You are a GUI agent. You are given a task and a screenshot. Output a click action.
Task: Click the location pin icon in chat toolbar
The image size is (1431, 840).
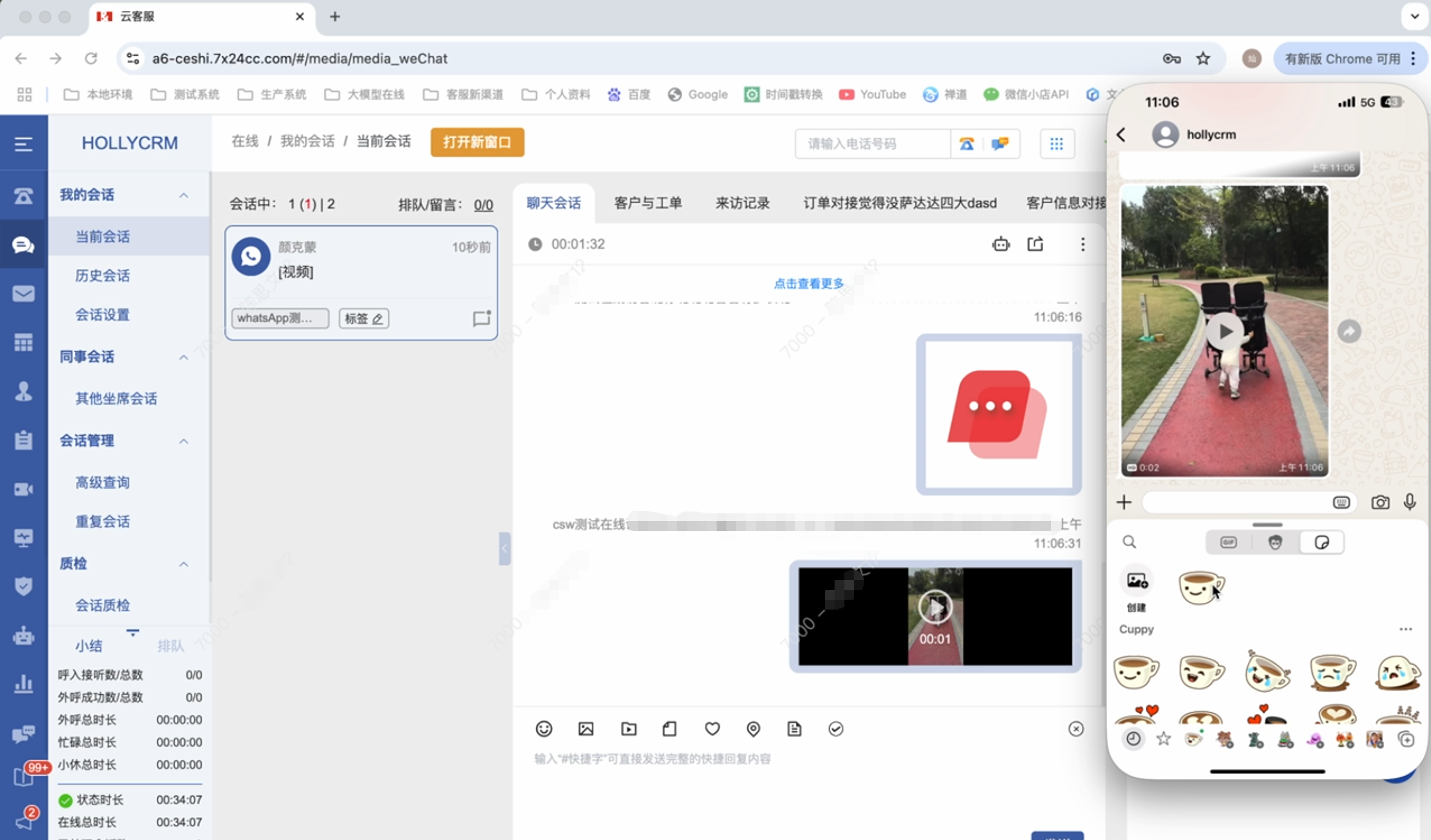(753, 729)
